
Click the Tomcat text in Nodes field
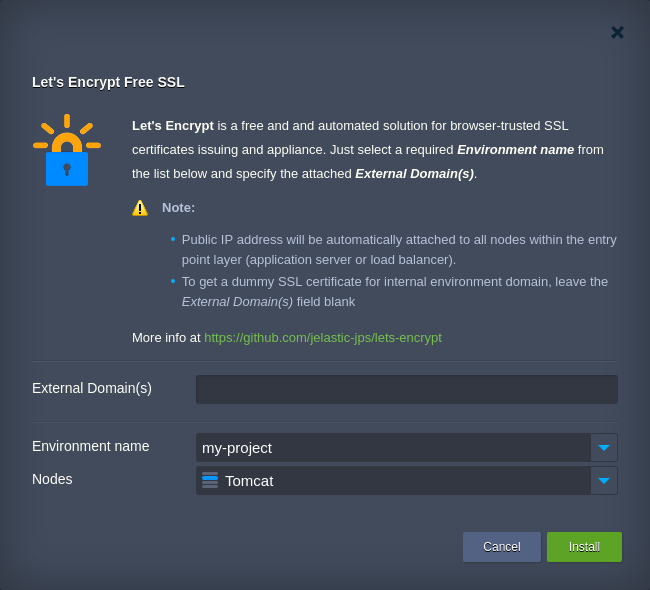249,481
